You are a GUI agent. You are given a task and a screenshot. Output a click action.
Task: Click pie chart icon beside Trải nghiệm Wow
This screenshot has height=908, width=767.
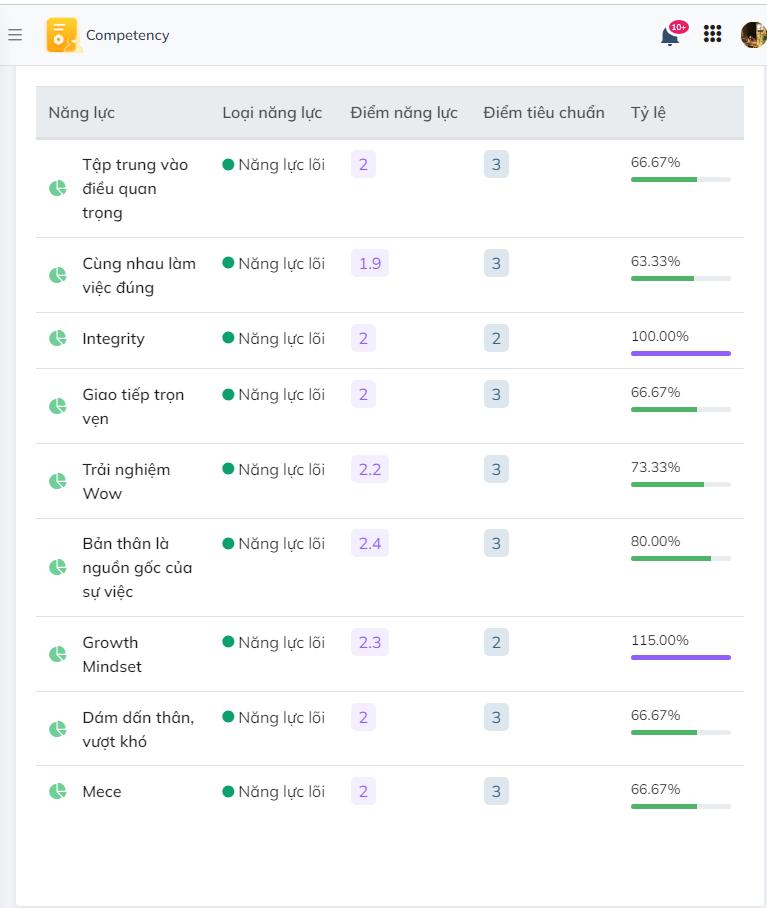pyautogui.click(x=58, y=482)
